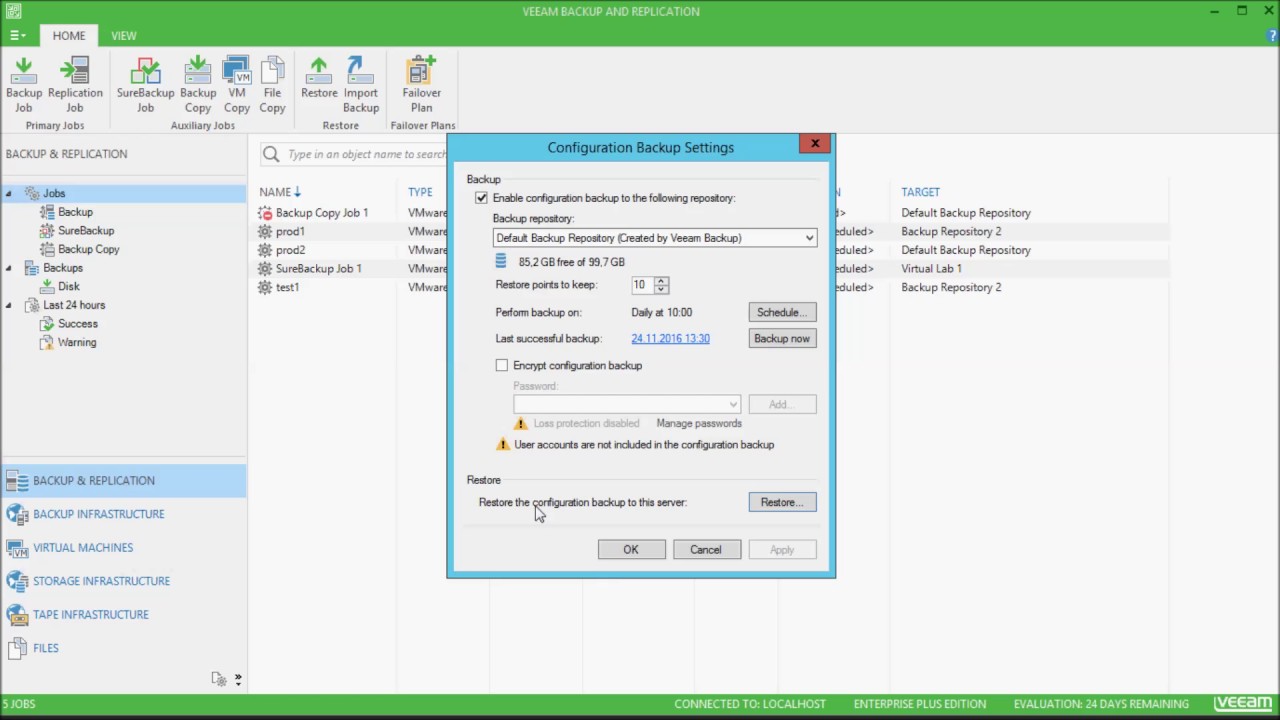Close the Configuration Backup Settings dialog
The image size is (1280, 720).
click(x=815, y=144)
